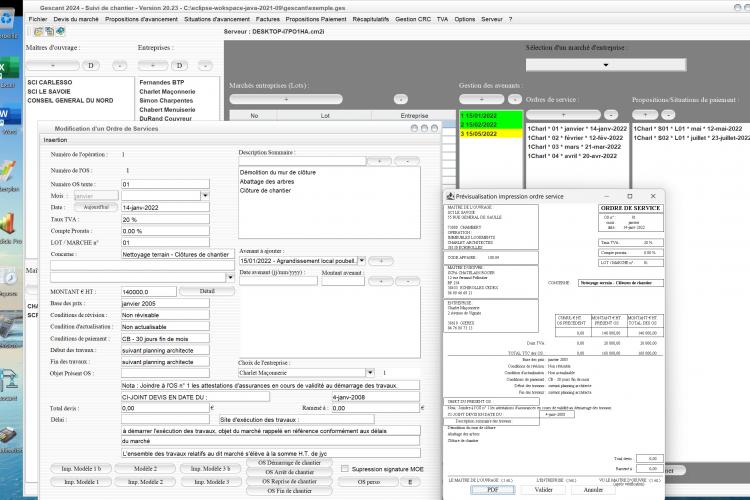The width and height of the screenshot is (750, 500).
Task: Open the Serveur menu
Action: (492, 19)
